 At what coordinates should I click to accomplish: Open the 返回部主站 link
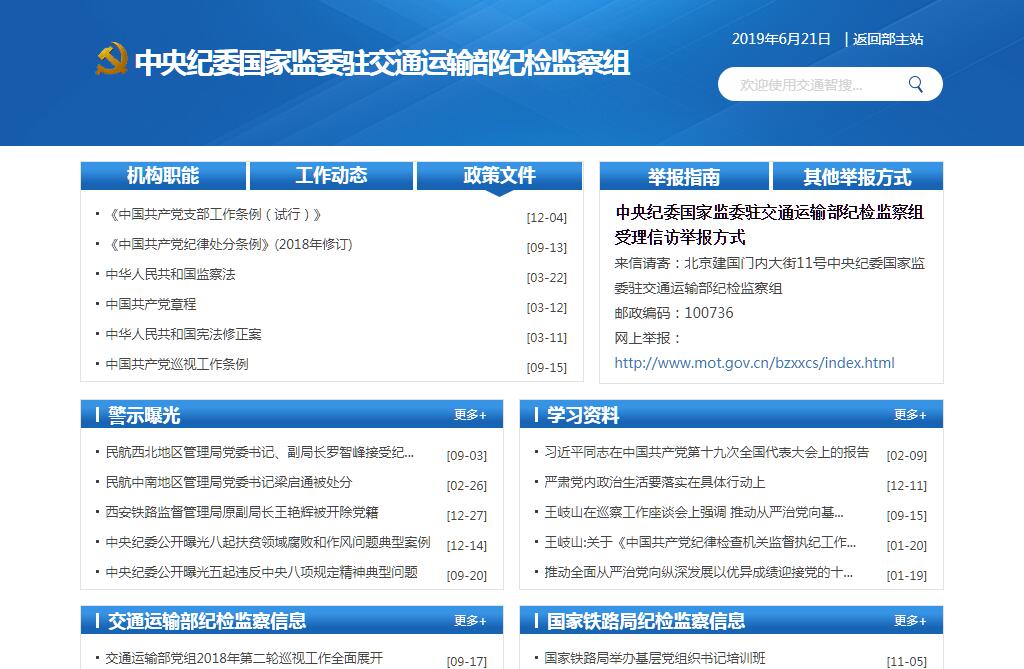(x=888, y=39)
